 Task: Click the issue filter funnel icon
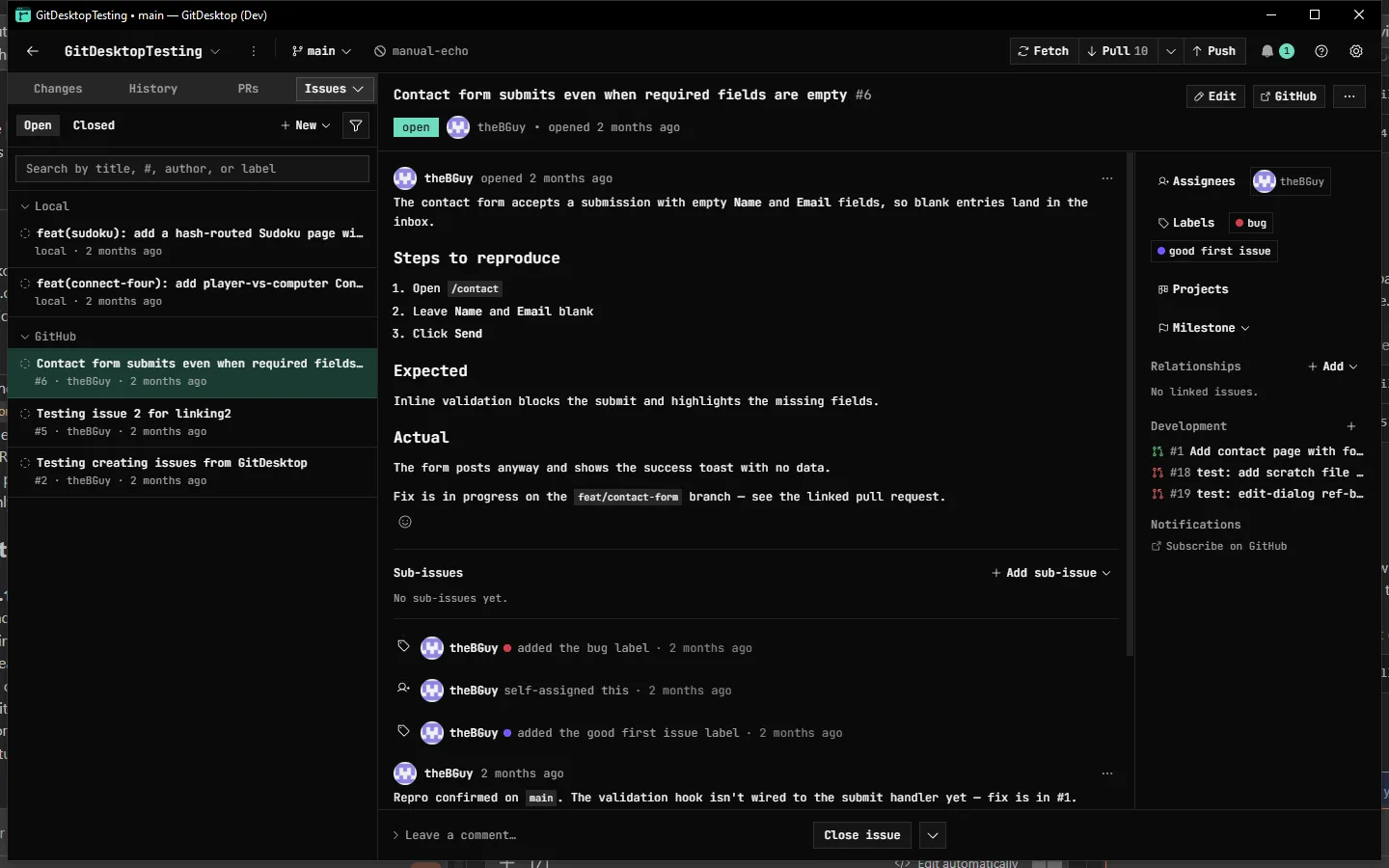(x=356, y=125)
